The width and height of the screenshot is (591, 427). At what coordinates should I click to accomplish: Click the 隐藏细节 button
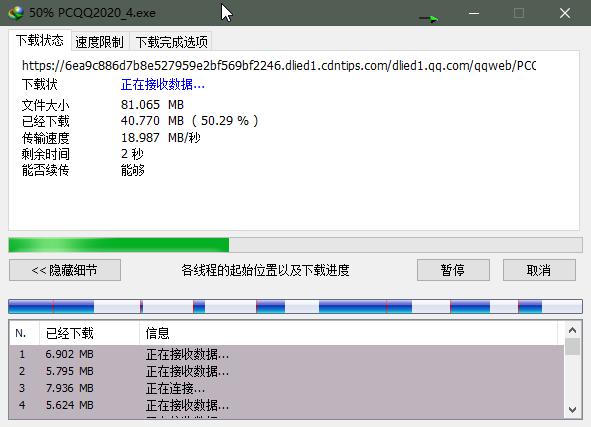(x=65, y=270)
